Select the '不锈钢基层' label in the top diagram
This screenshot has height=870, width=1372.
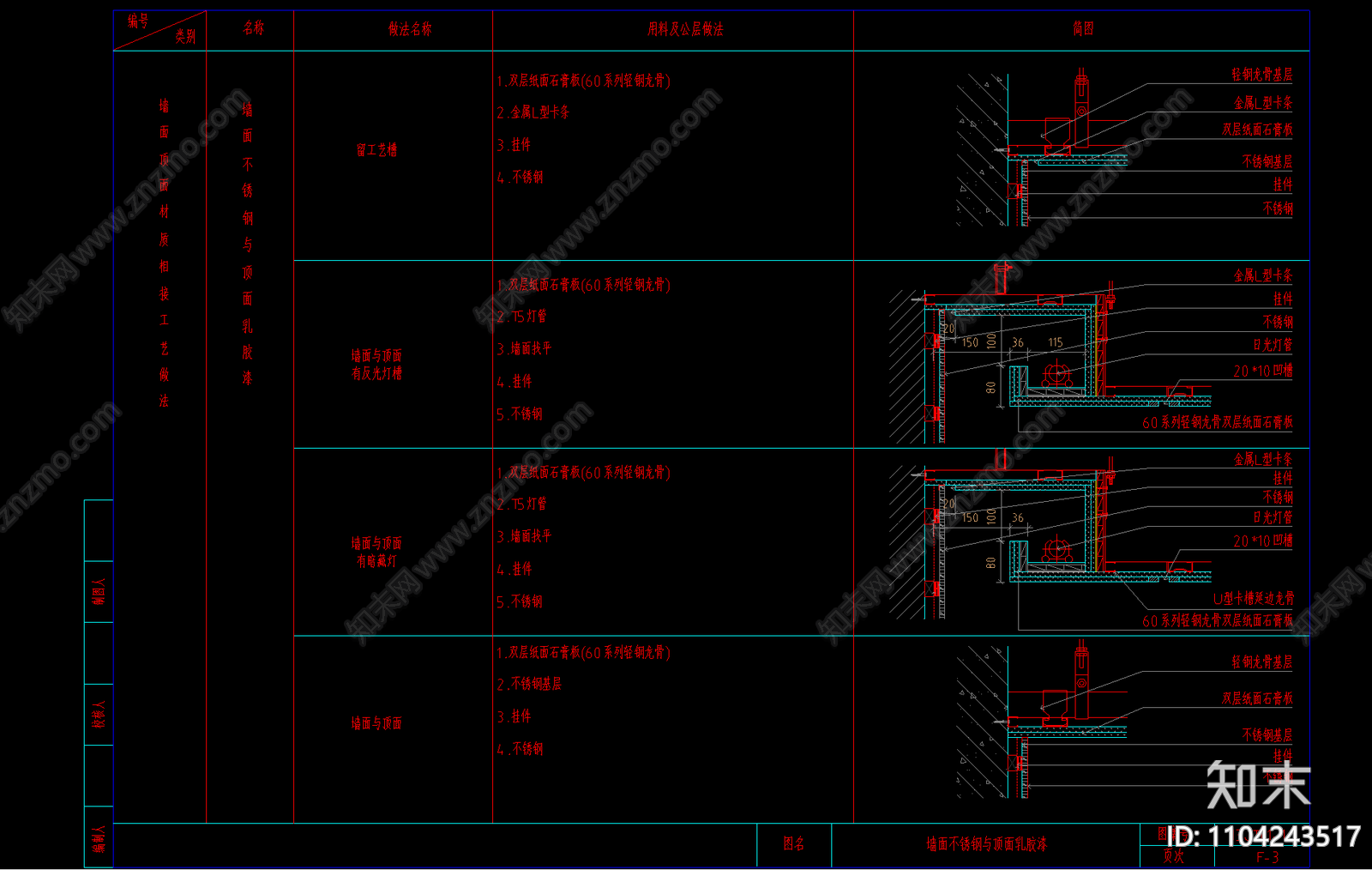[1267, 161]
